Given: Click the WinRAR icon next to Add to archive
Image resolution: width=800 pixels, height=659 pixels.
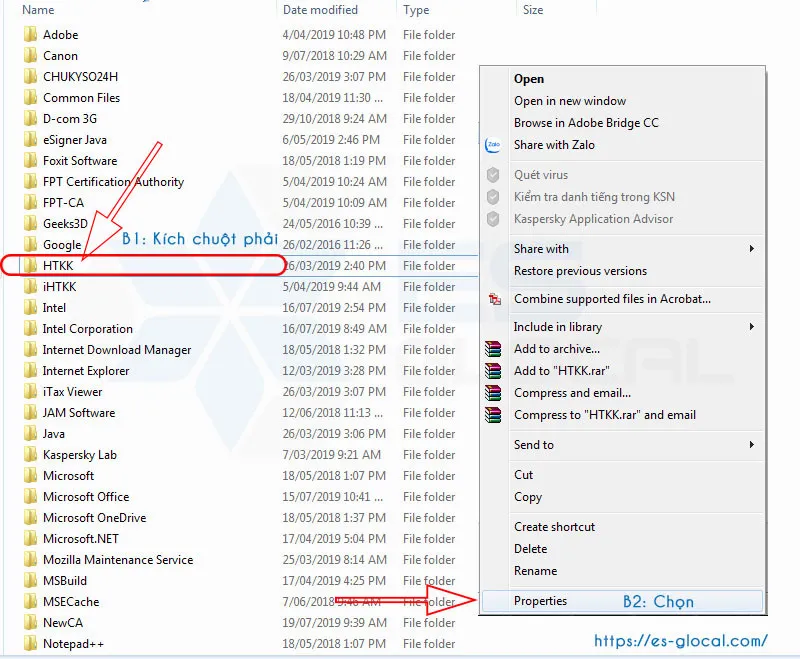Looking at the screenshot, I should coord(492,349).
